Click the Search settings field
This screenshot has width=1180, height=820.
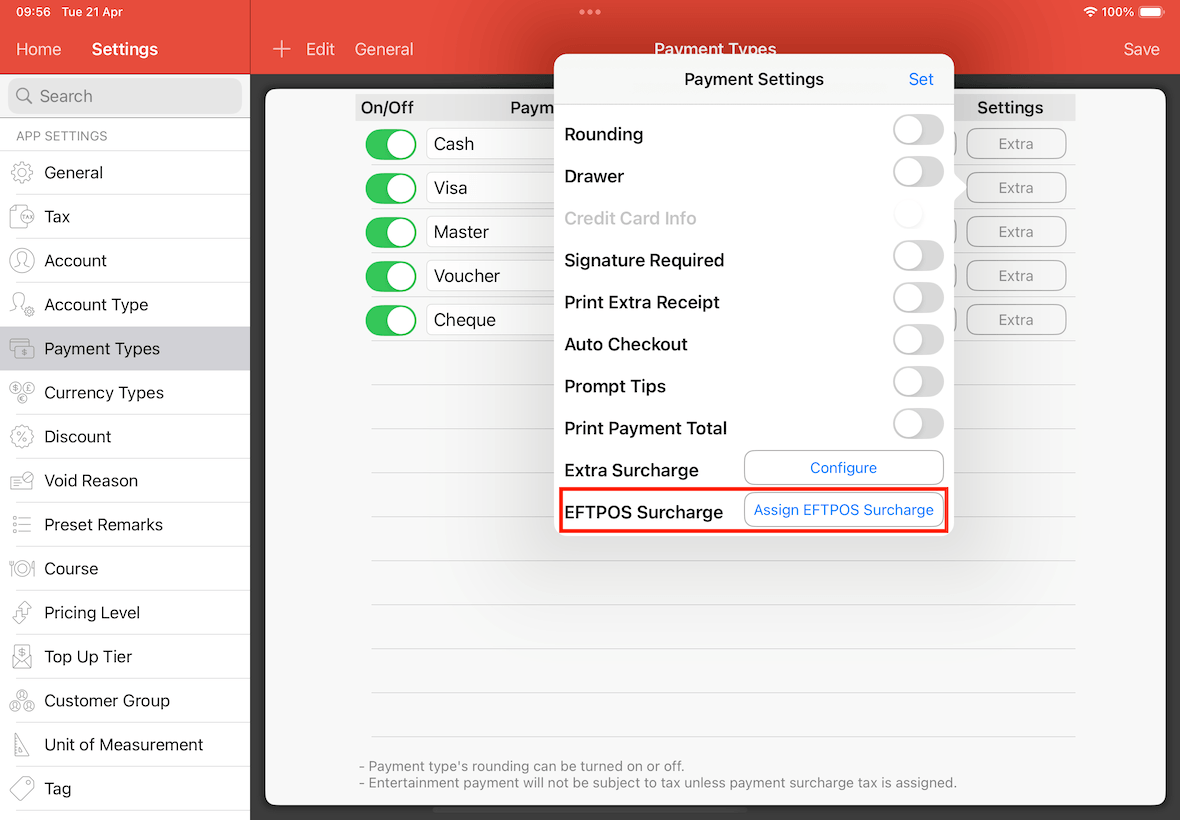(x=125, y=96)
